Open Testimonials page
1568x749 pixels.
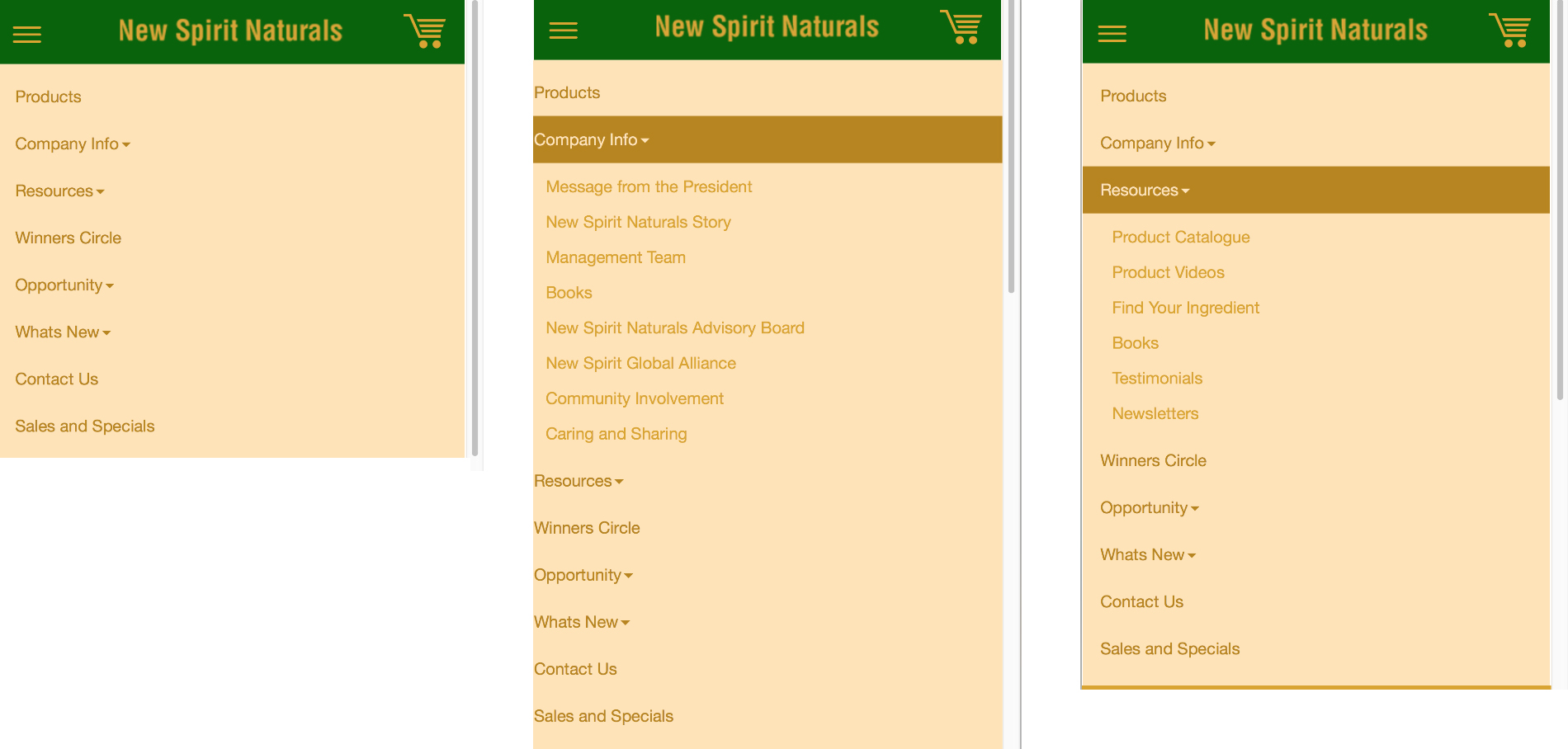pyautogui.click(x=1157, y=379)
